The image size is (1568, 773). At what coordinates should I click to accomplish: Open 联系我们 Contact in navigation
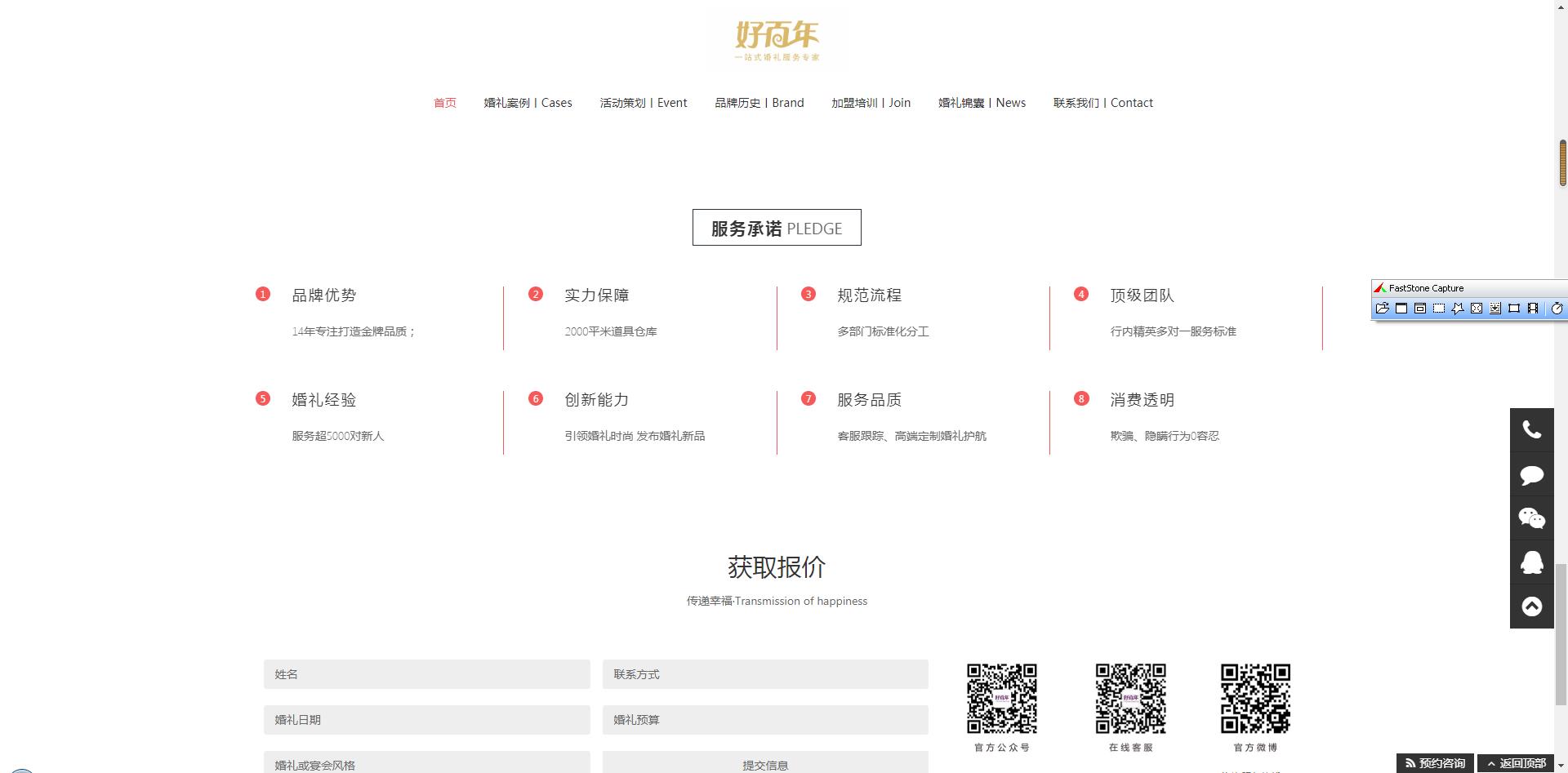point(1102,103)
